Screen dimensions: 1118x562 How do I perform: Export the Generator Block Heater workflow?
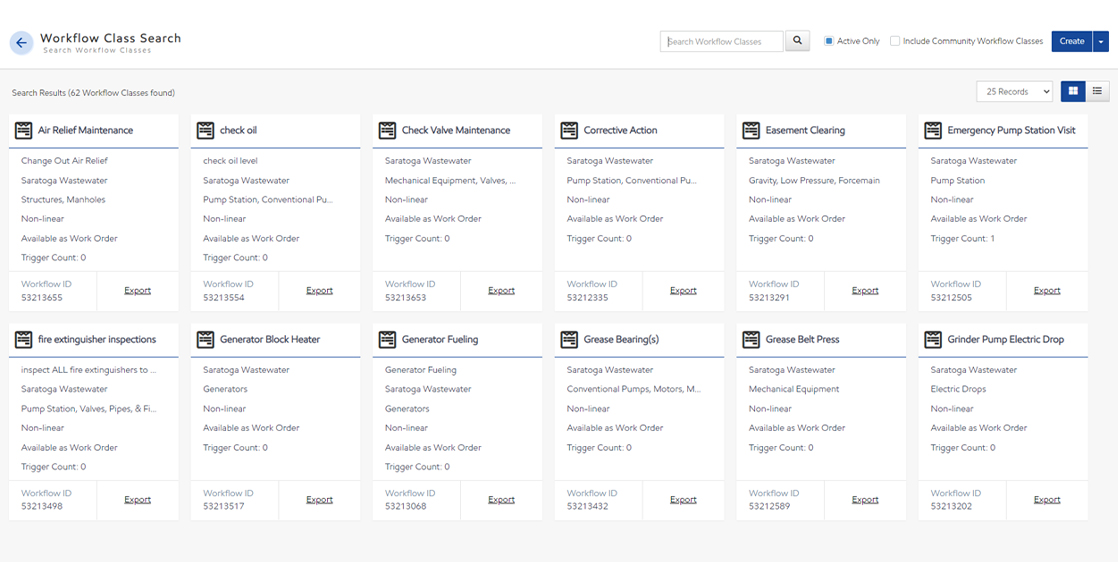[x=319, y=499]
